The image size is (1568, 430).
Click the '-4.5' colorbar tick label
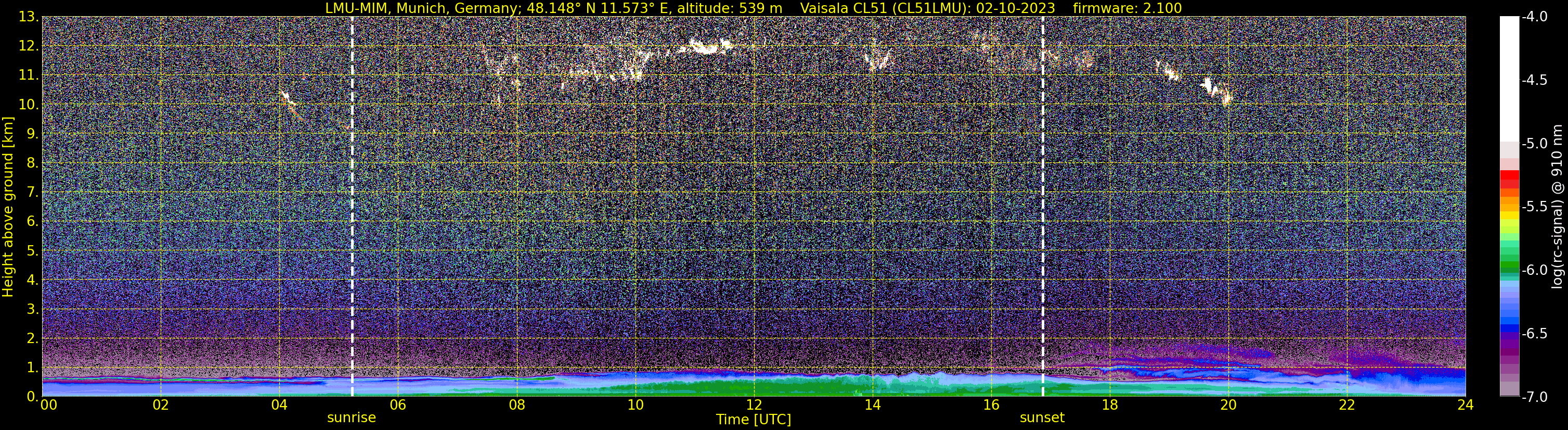pyautogui.click(x=1535, y=80)
